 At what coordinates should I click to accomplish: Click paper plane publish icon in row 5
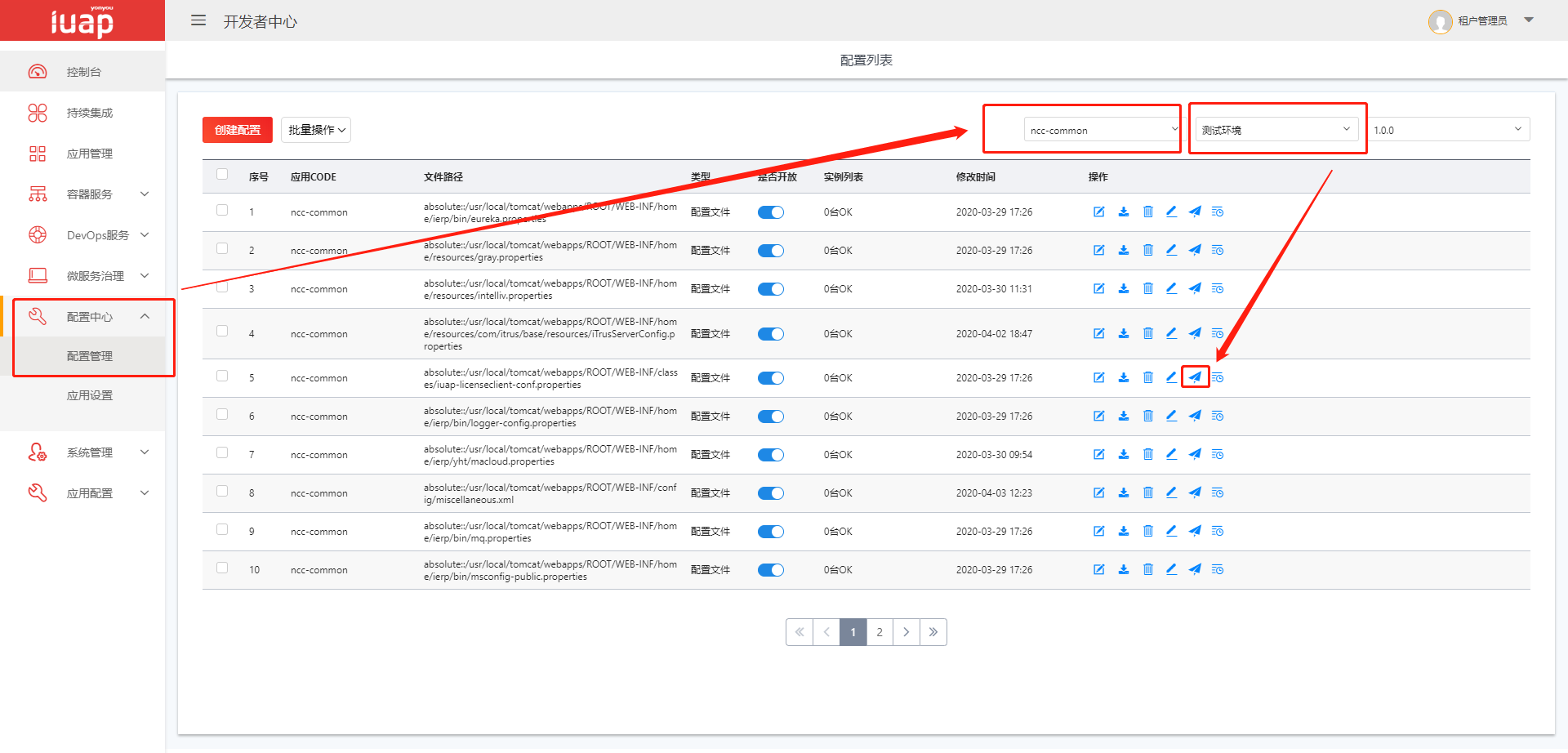click(x=1195, y=377)
